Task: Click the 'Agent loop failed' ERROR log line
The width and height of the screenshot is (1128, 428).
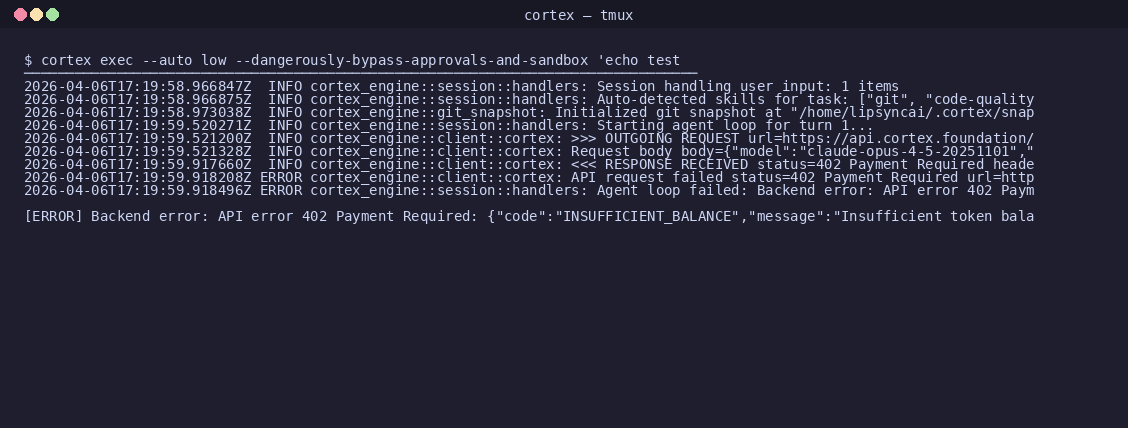Action: [529, 190]
